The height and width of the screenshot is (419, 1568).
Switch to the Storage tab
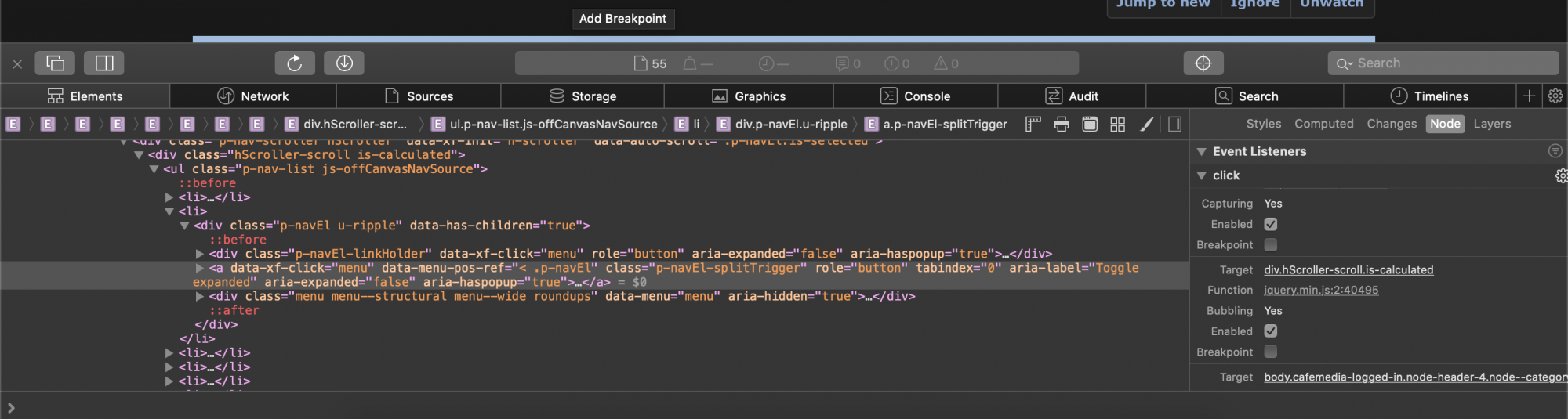583,96
